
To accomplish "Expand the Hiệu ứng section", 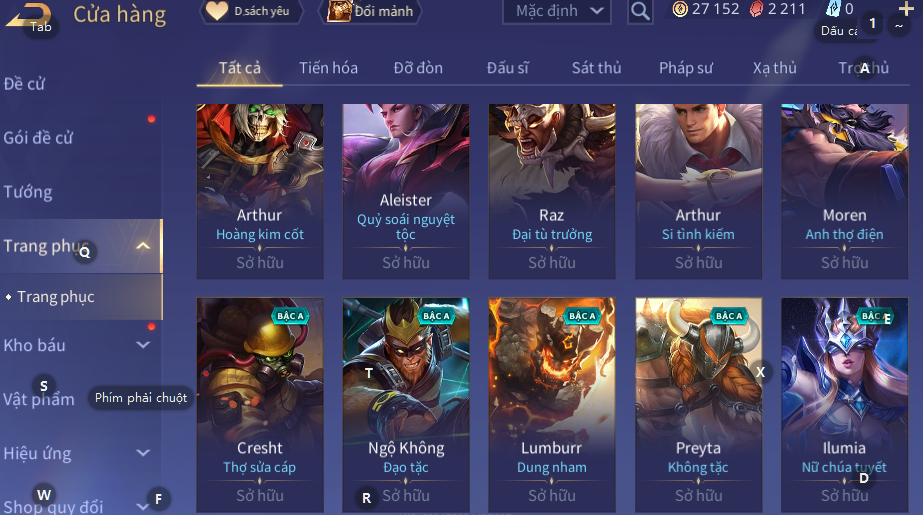I will (x=143, y=453).
